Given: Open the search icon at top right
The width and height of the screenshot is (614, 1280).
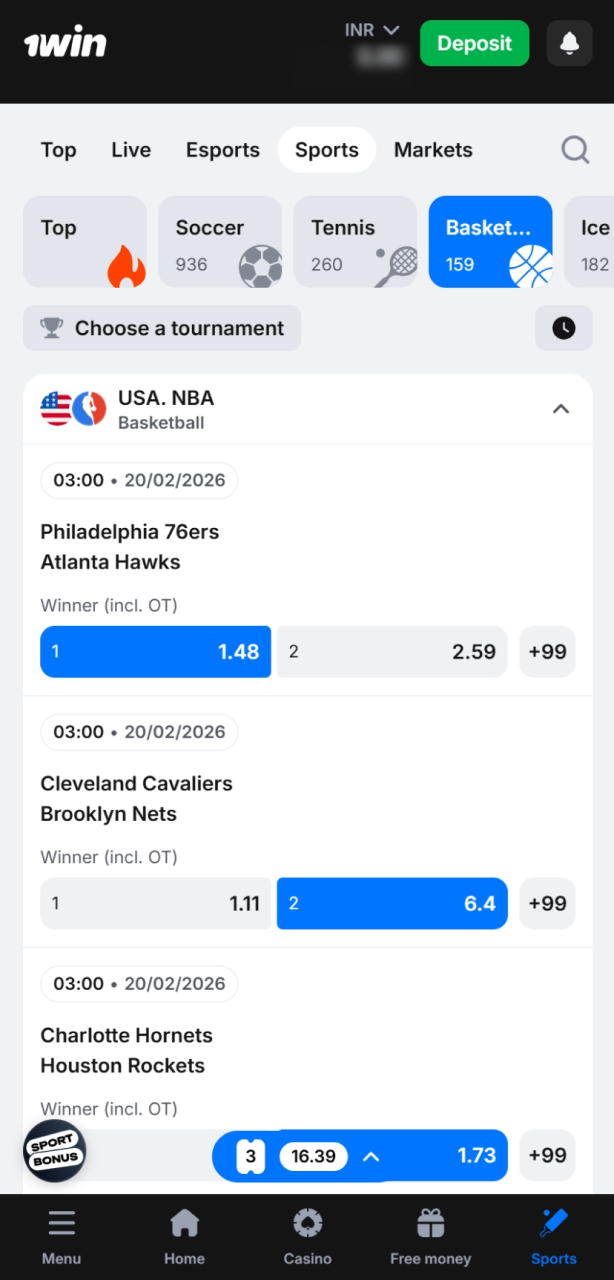Looking at the screenshot, I should pos(575,149).
